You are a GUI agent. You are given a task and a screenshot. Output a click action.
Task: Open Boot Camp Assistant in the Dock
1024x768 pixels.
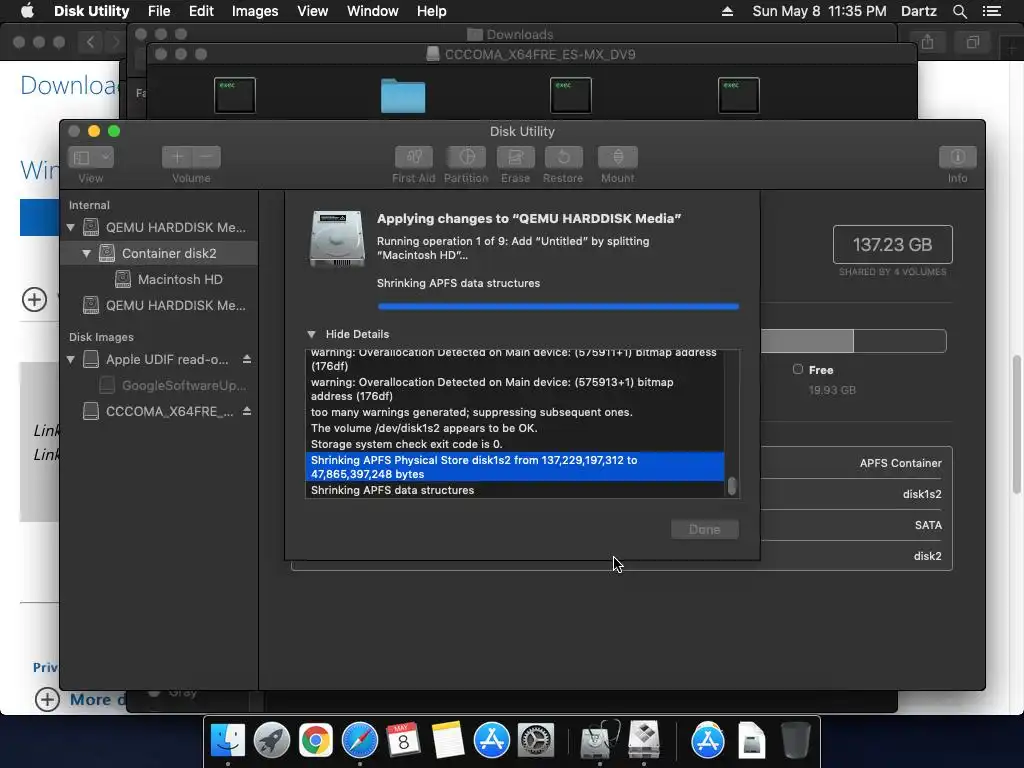coord(644,741)
